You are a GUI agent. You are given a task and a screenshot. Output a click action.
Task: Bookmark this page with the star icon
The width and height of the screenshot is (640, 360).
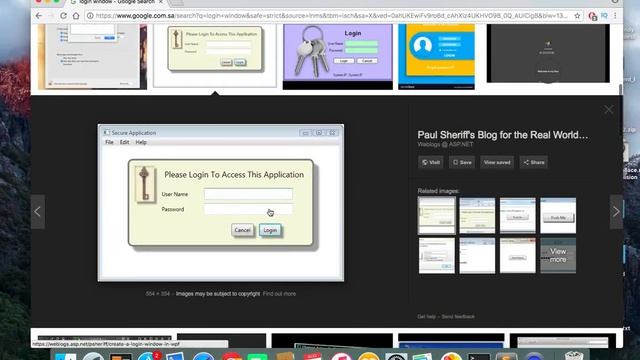click(x=577, y=16)
